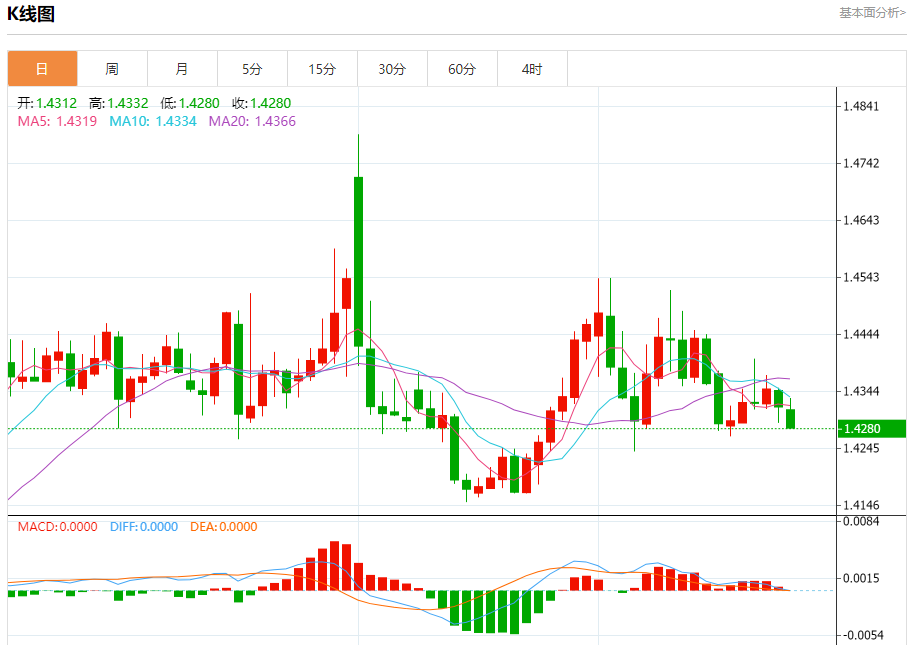Click the 1.4146 price axis label
911x645 pixels.
click(x=861, y=505)
